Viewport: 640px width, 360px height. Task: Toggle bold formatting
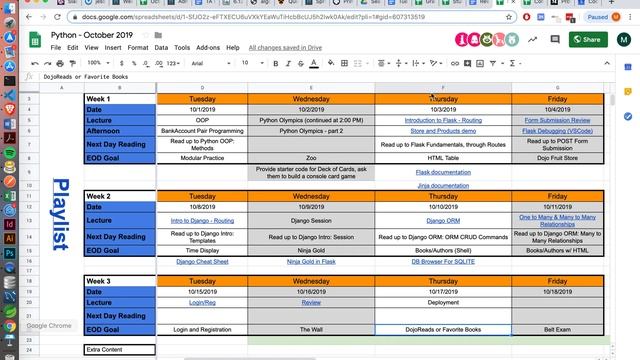[x=276, y=63]
